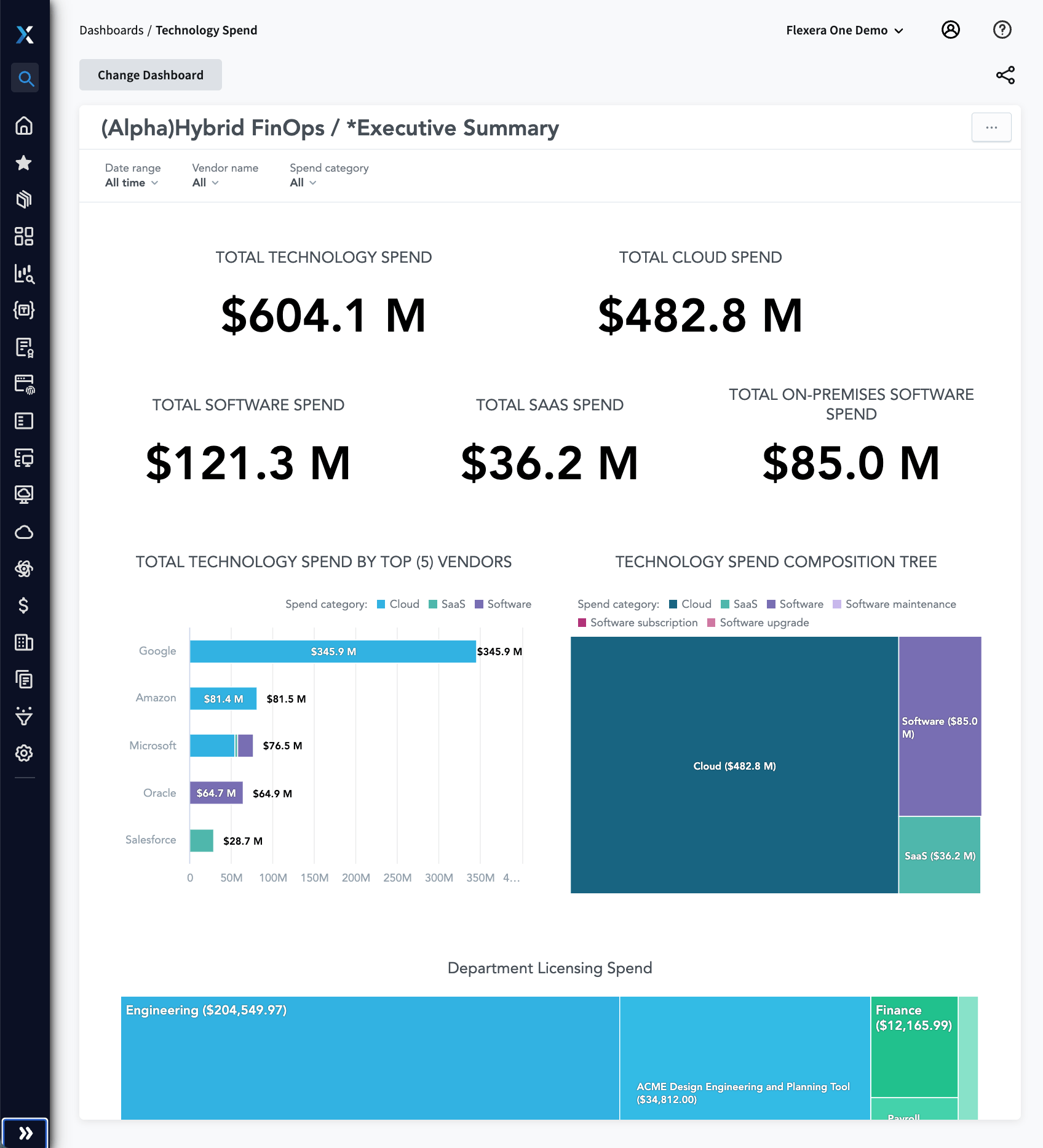Click the Department Licensing Spend title
The width and height of the screenshot is (1043, 1148).
coord(550,968)
